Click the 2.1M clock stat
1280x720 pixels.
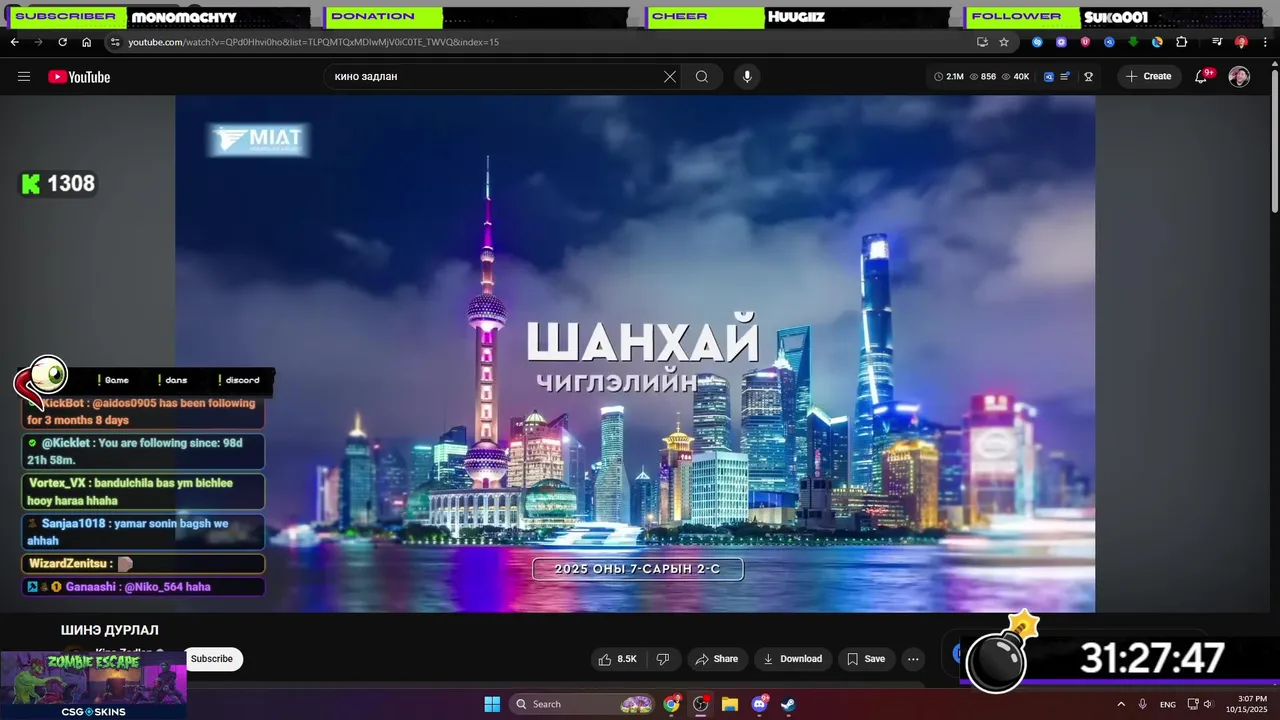[x=949, y=77]
